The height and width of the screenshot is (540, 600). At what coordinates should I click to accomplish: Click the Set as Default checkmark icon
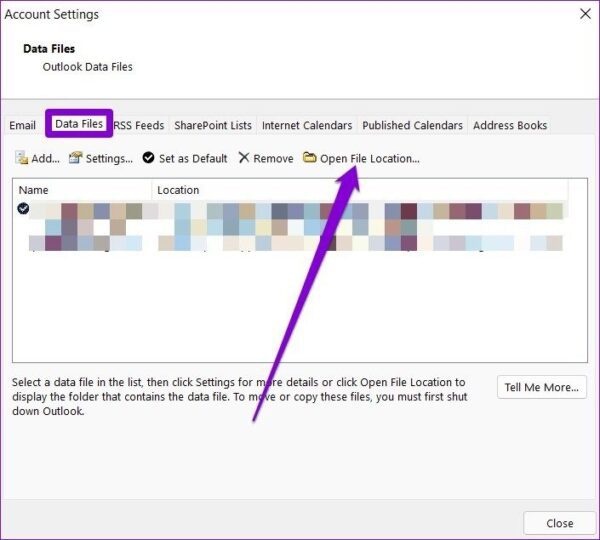point(148,158)
